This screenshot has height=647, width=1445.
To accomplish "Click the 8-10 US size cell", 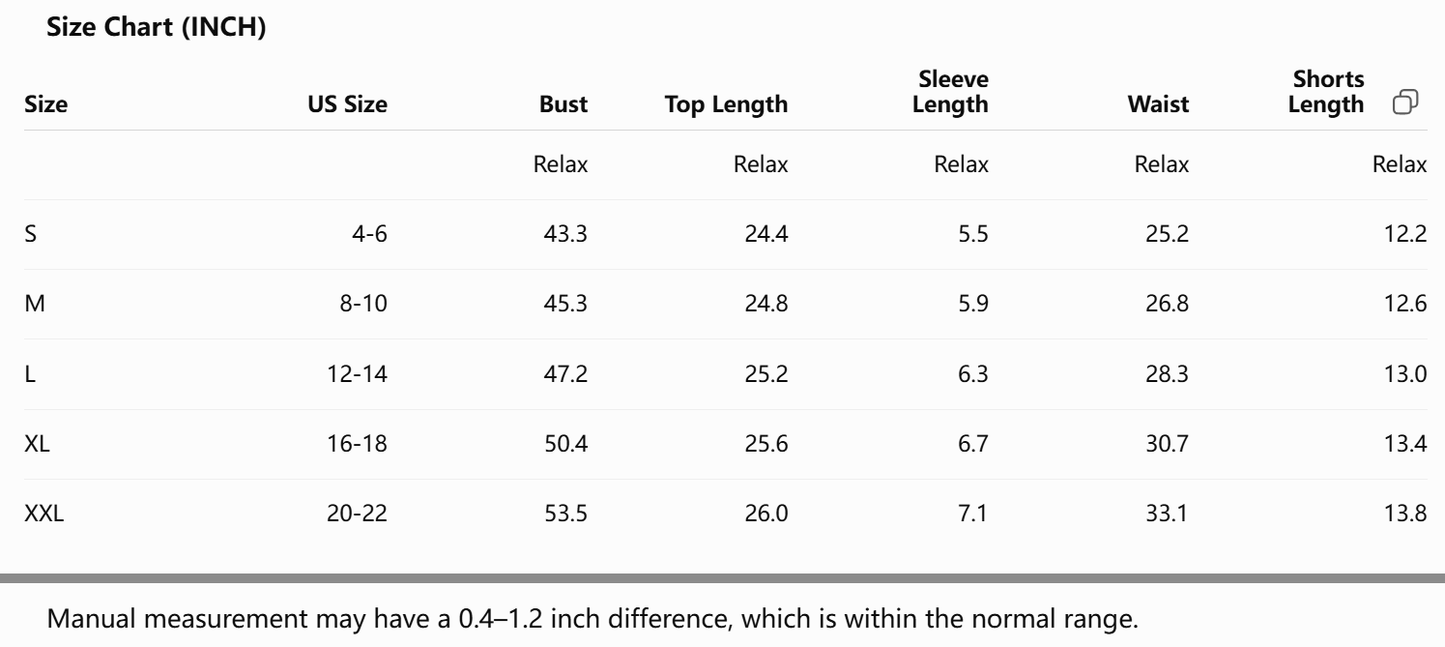I will click(x=363, y=304).
